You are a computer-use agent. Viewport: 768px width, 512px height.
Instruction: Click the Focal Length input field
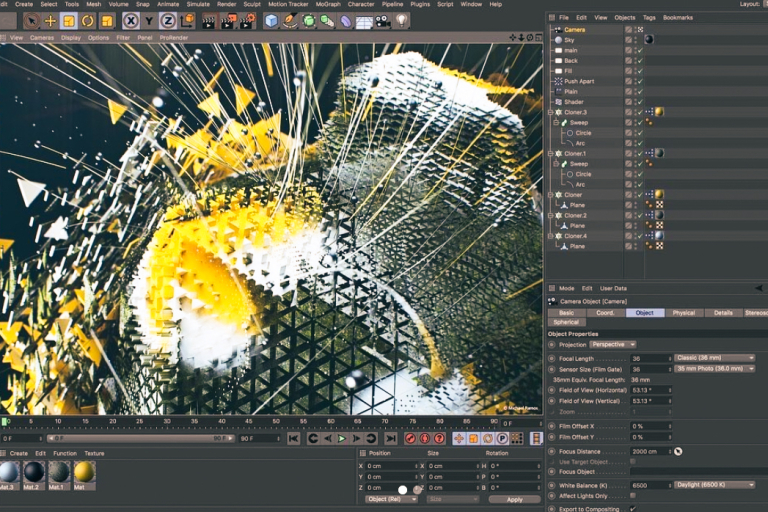[650, 359]
